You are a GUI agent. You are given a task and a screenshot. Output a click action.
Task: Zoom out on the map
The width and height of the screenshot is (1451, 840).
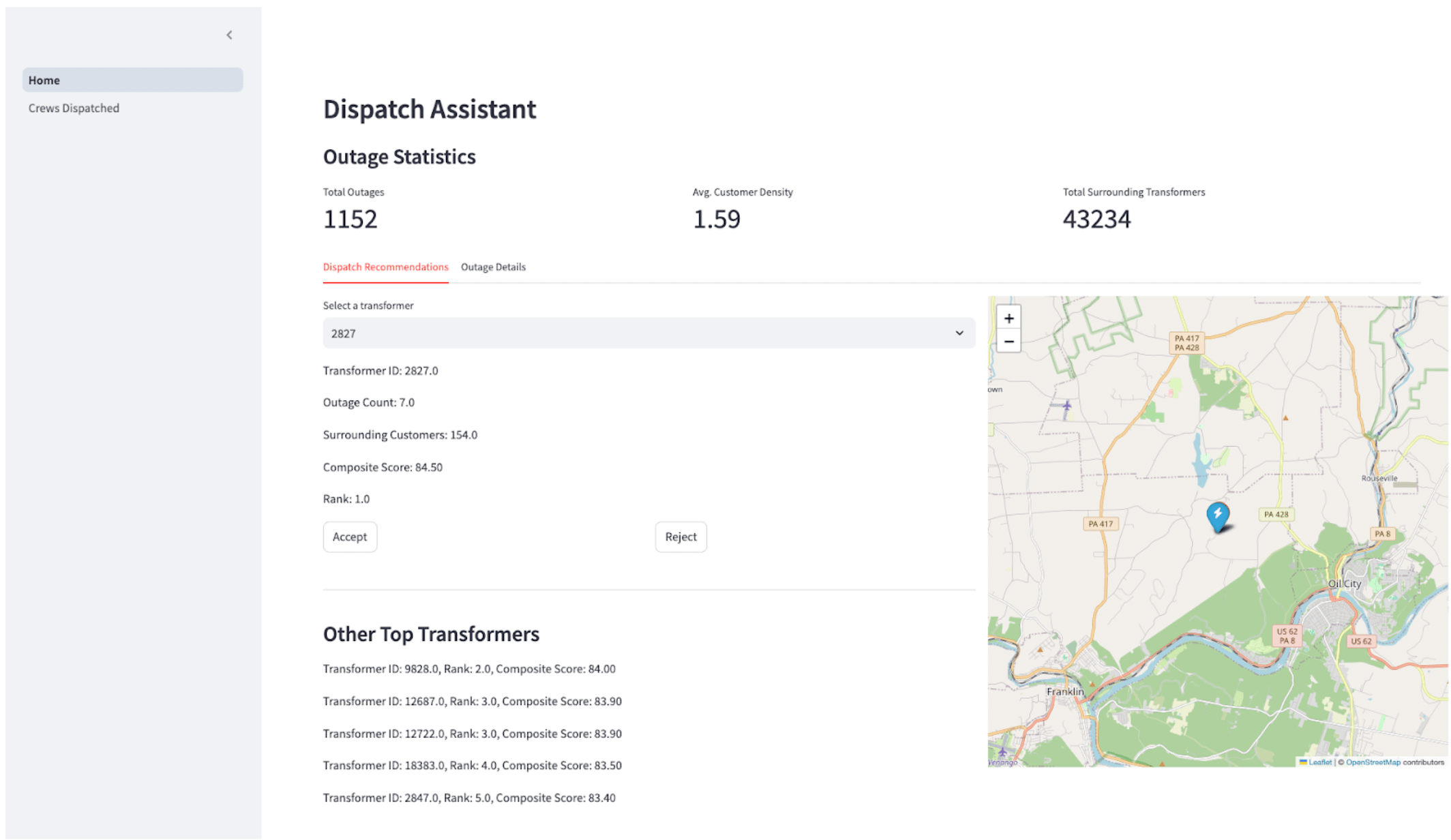[1008, 342]
